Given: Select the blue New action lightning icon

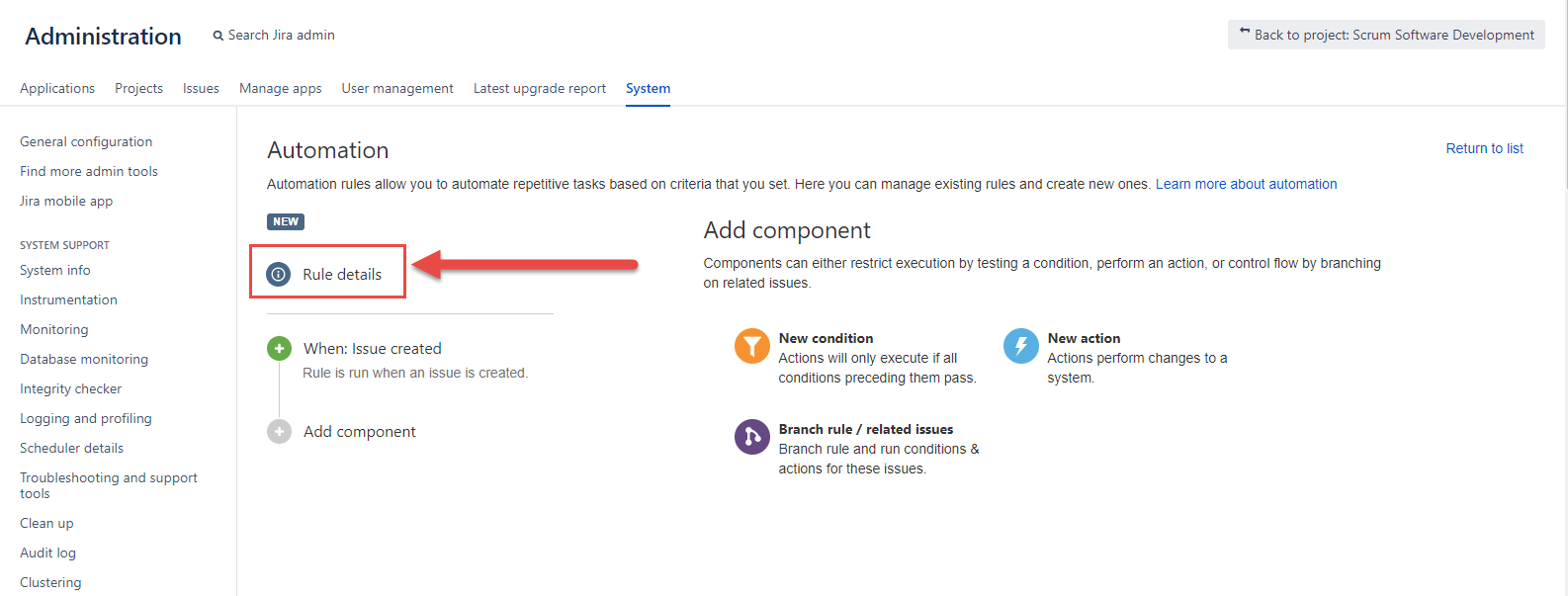Looking at the screenshot, I should click(1020, 347).
